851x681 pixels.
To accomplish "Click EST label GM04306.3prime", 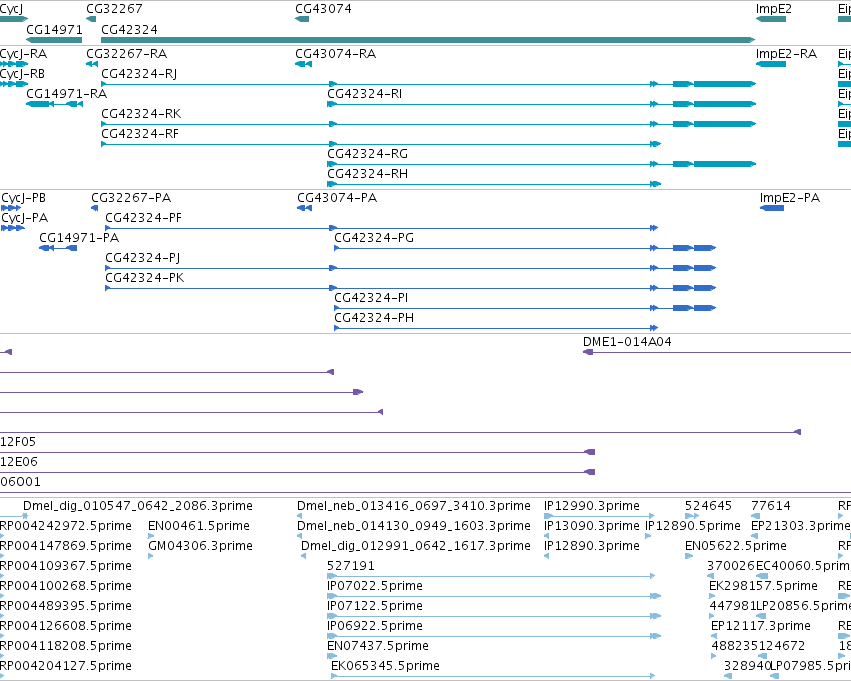I will [200, 546].
